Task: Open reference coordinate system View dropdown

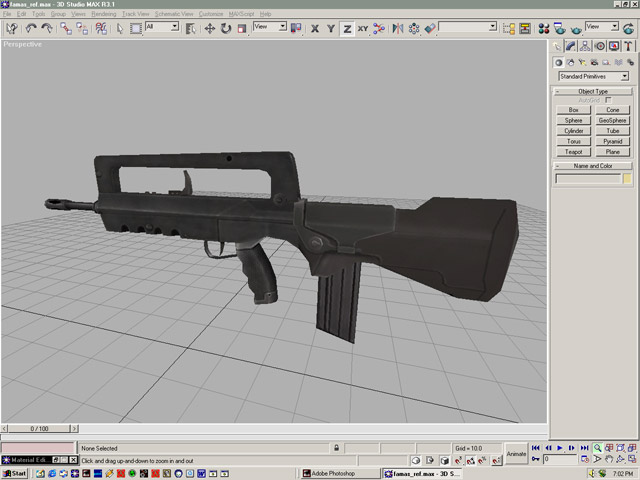Action: 270,27
